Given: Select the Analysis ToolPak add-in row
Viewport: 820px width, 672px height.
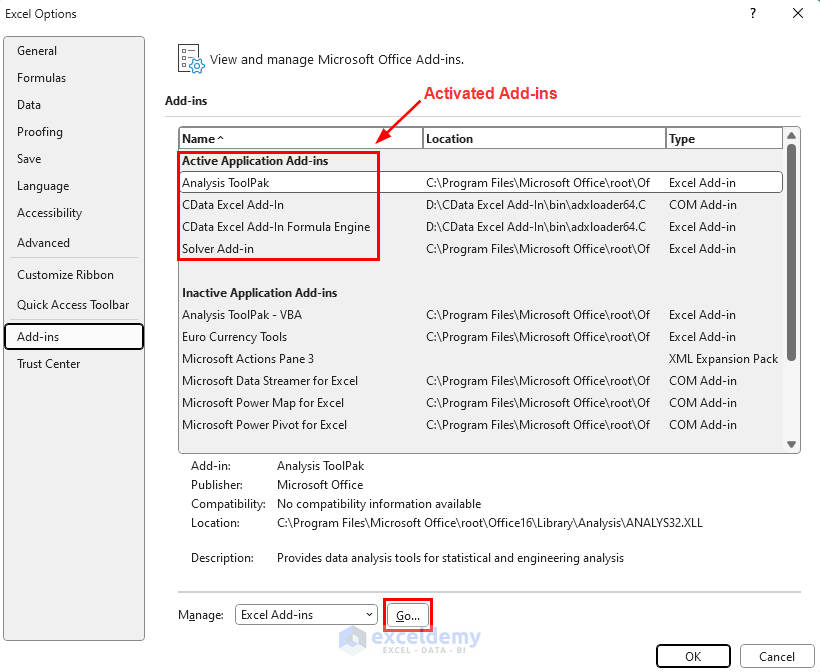Looking at the screenshot, I should point(481,183).
